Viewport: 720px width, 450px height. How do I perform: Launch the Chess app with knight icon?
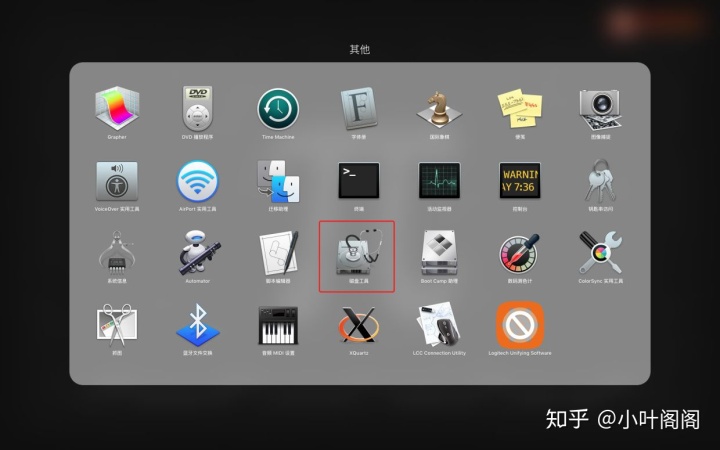click(439, 109)
